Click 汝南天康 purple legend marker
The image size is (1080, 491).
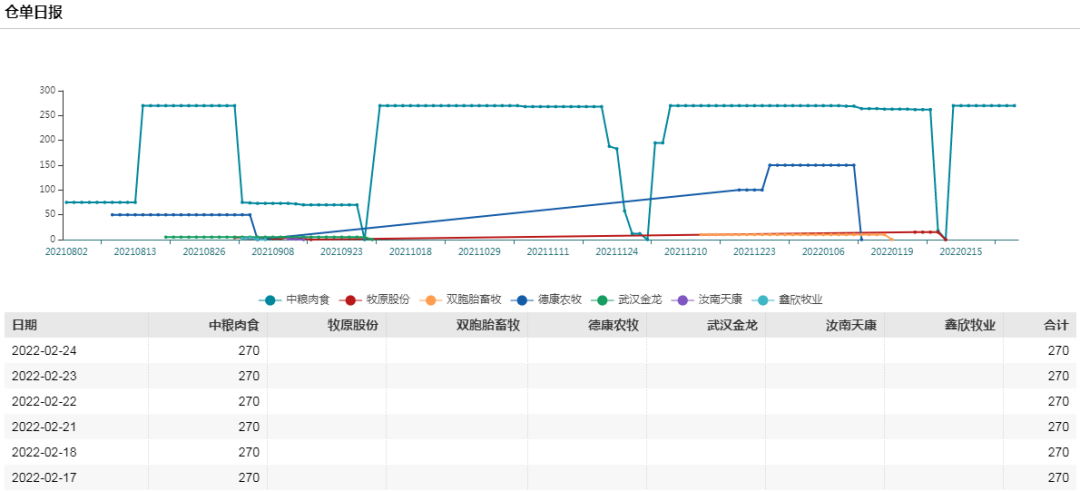coord(684,299)
